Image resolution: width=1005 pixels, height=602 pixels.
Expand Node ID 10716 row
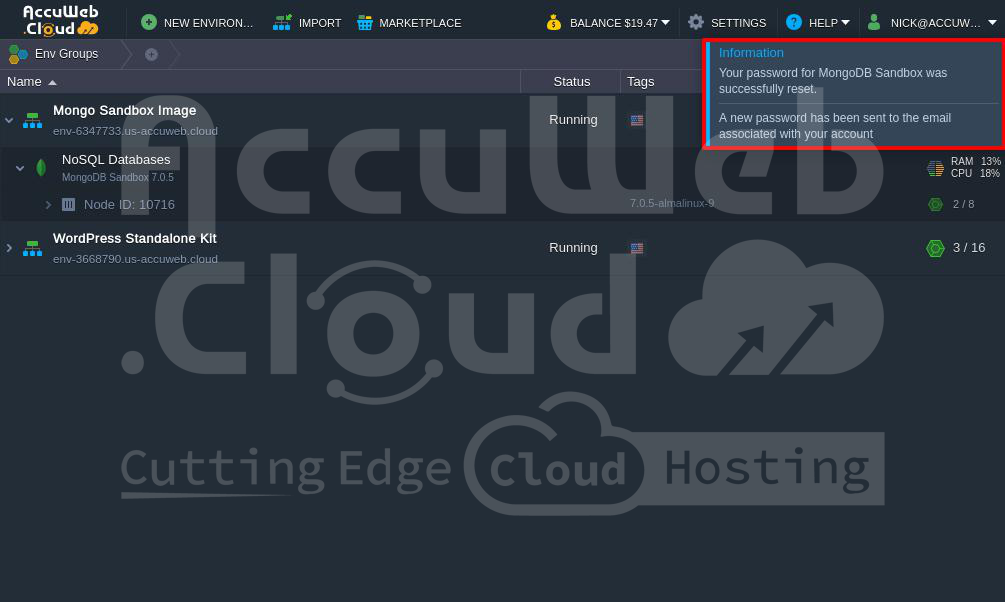coord(48,205)
